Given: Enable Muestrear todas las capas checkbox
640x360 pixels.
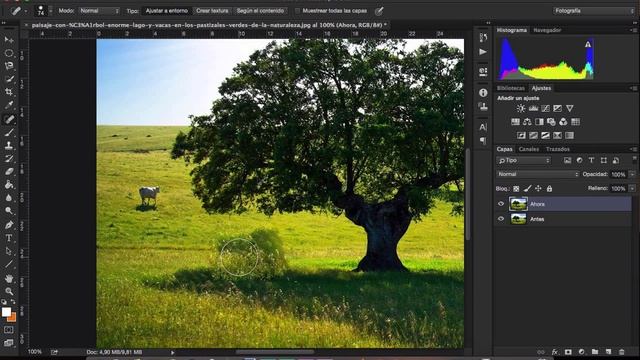Looking at the screenshot, I should coord(297,11).
